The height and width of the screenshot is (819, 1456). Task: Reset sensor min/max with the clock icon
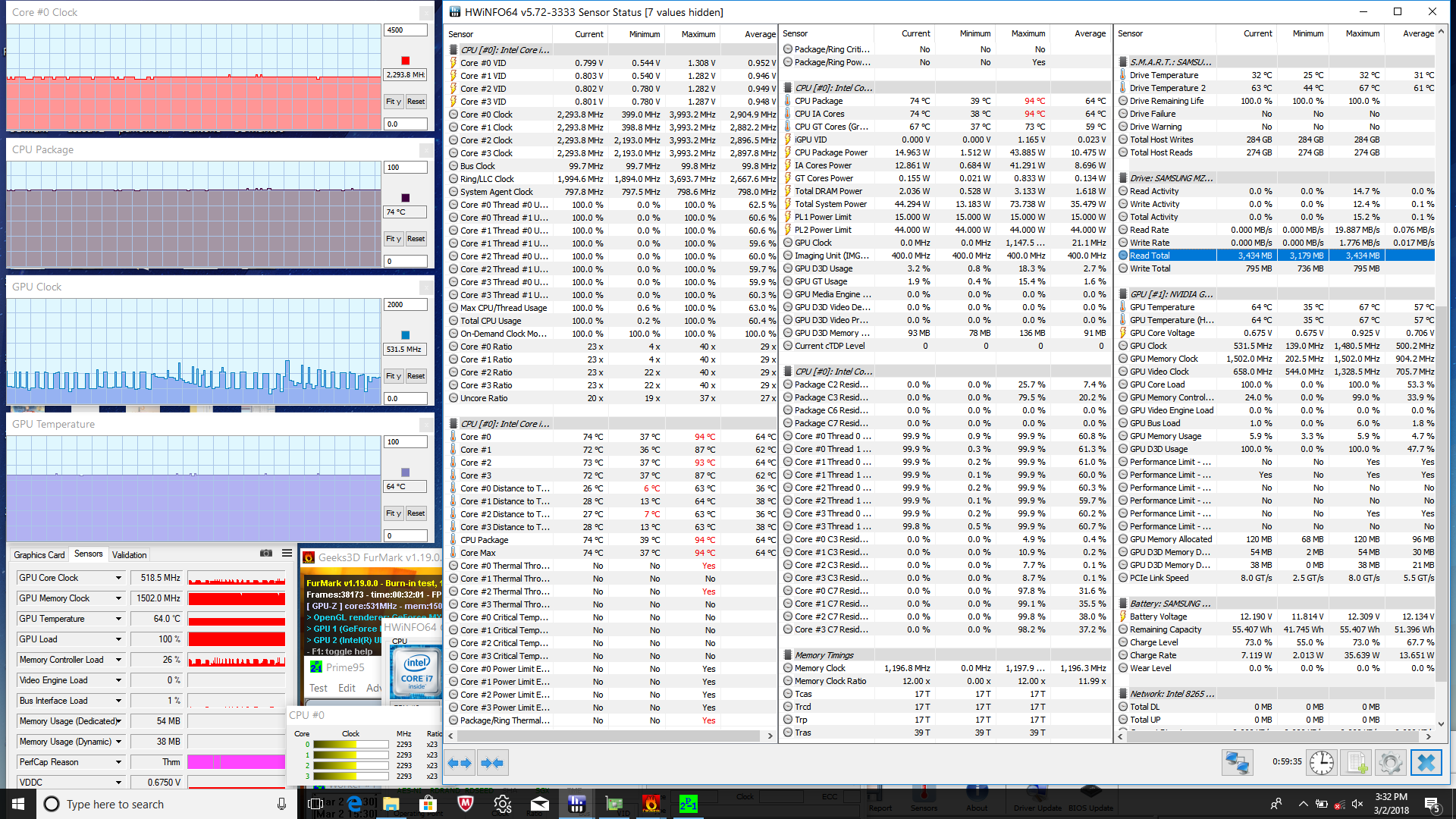(x=1322, y=763)
